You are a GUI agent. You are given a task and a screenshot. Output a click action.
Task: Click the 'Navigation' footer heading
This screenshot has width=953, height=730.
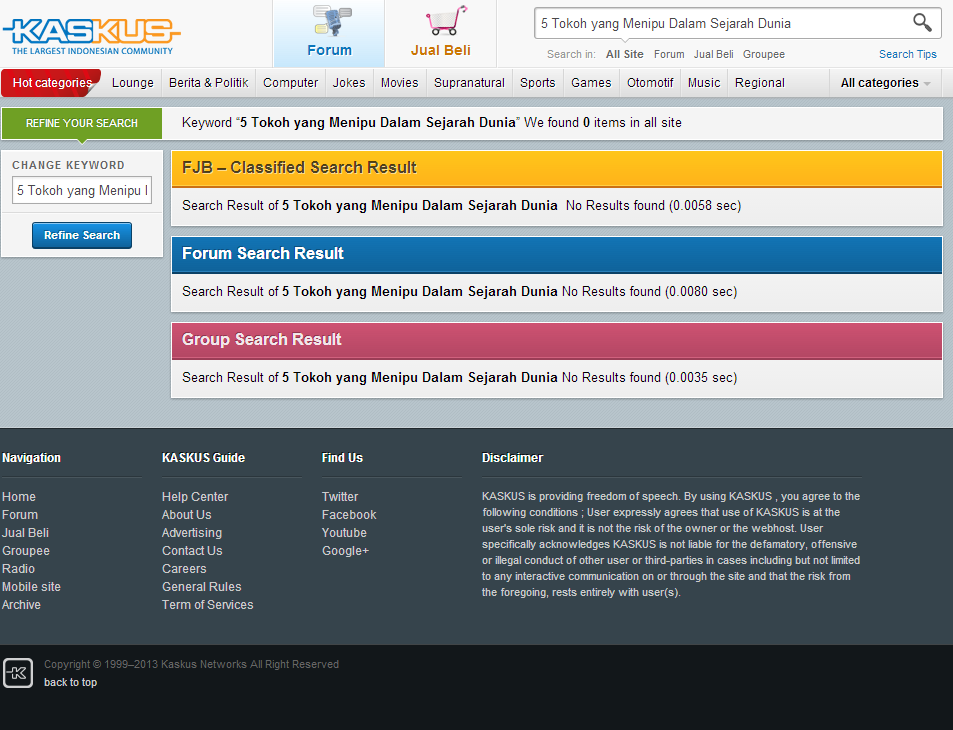click(x=32, y=458)
